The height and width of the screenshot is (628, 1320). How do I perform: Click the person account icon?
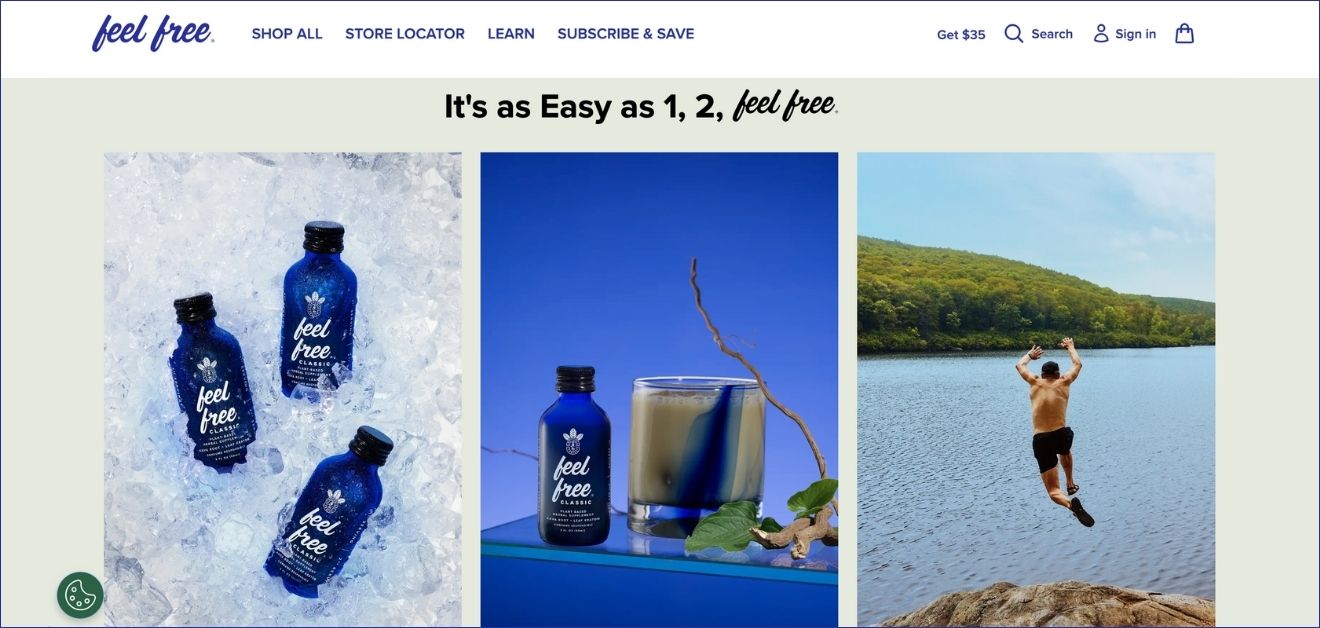click(x=1101, y=34)
